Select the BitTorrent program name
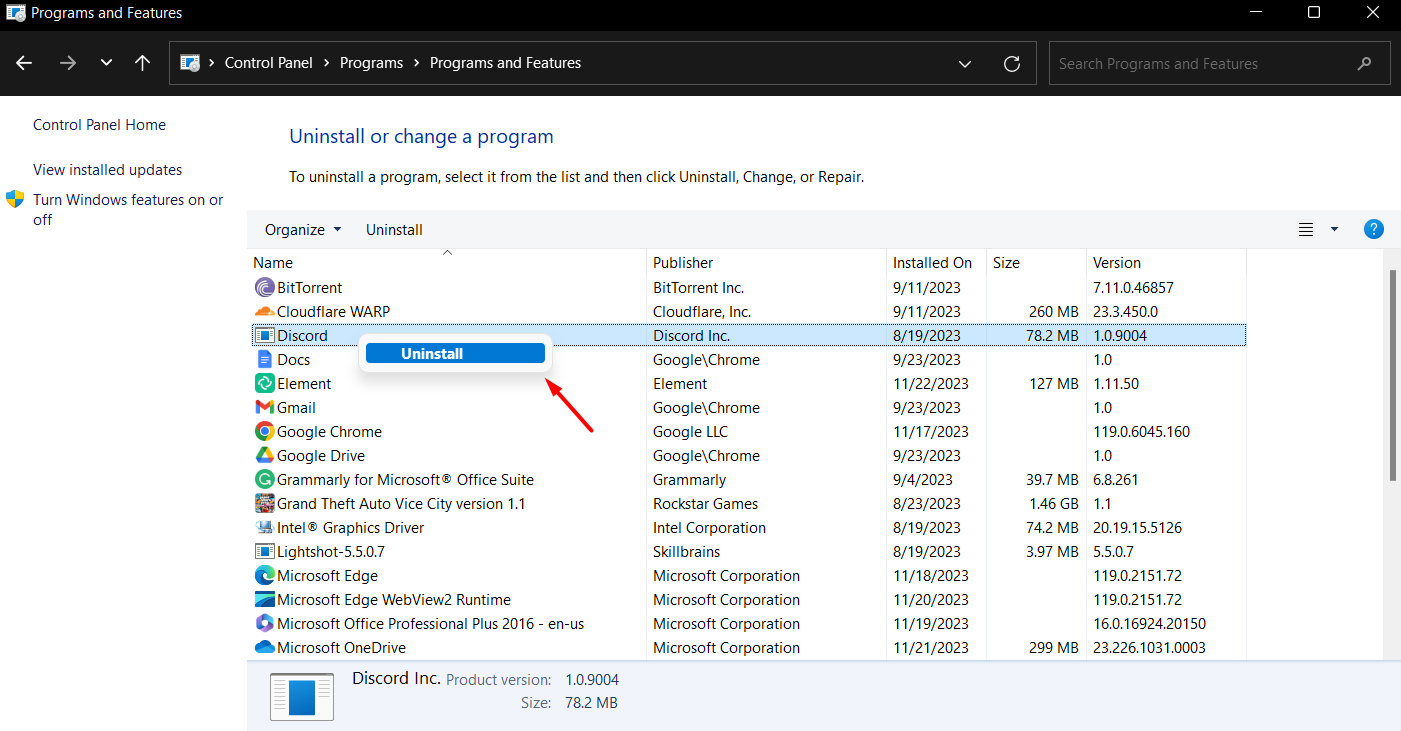Screen dimensions: 1401x731 click(x=309, y=288)
